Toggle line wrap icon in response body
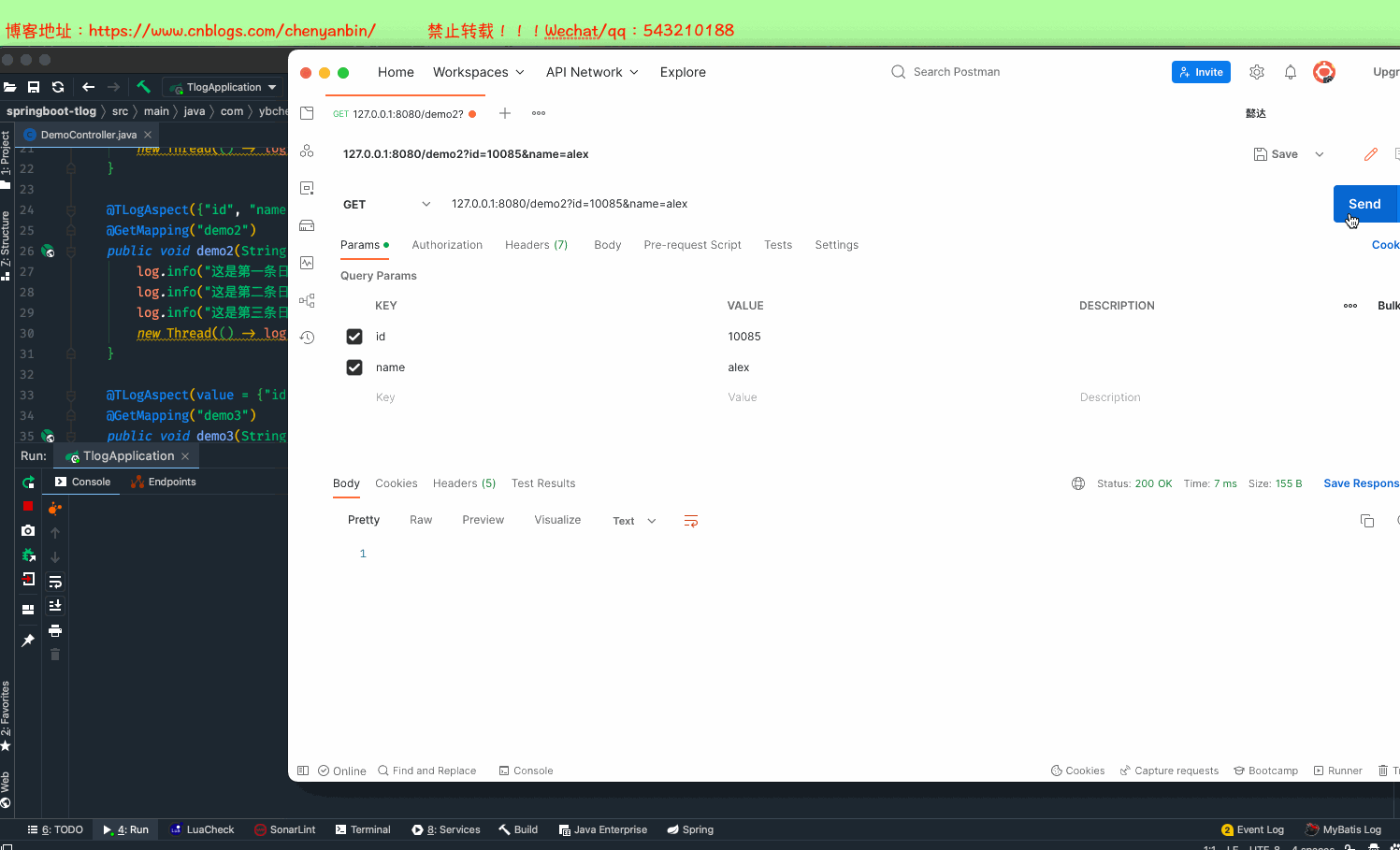This screenshot has width=1400, height=850. point(691,521)
